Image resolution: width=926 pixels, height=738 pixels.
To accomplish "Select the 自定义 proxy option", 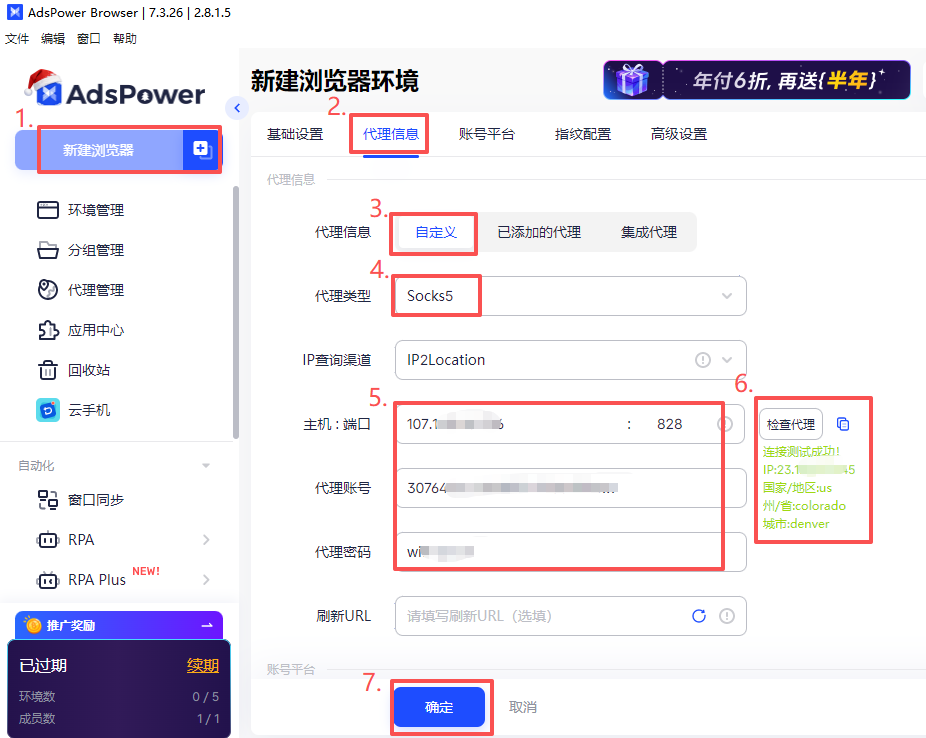I will [x=436, y=232].
